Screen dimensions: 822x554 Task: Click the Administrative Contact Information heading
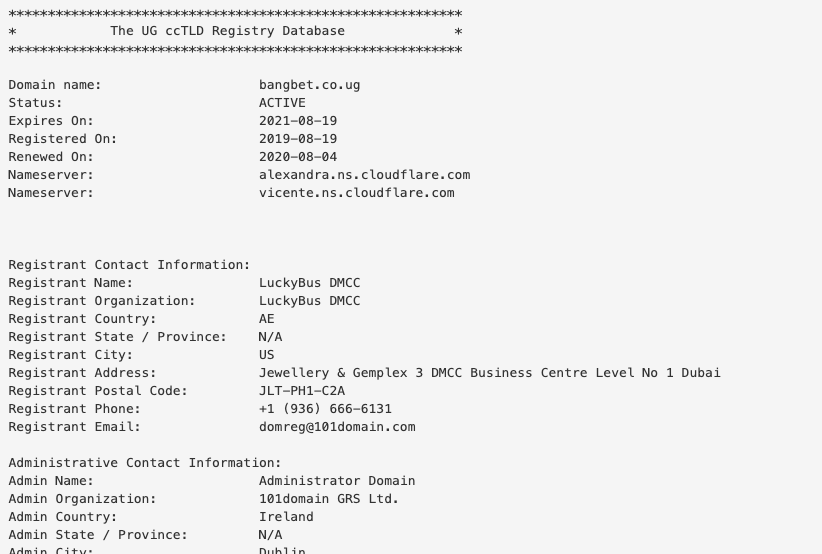tap(145, 463)
